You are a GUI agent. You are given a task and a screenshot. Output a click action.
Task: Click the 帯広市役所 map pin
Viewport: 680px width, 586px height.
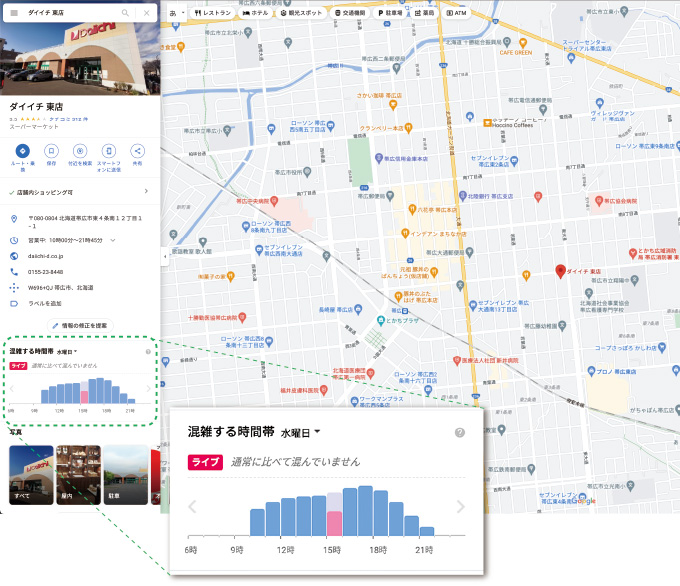point(307,172)
